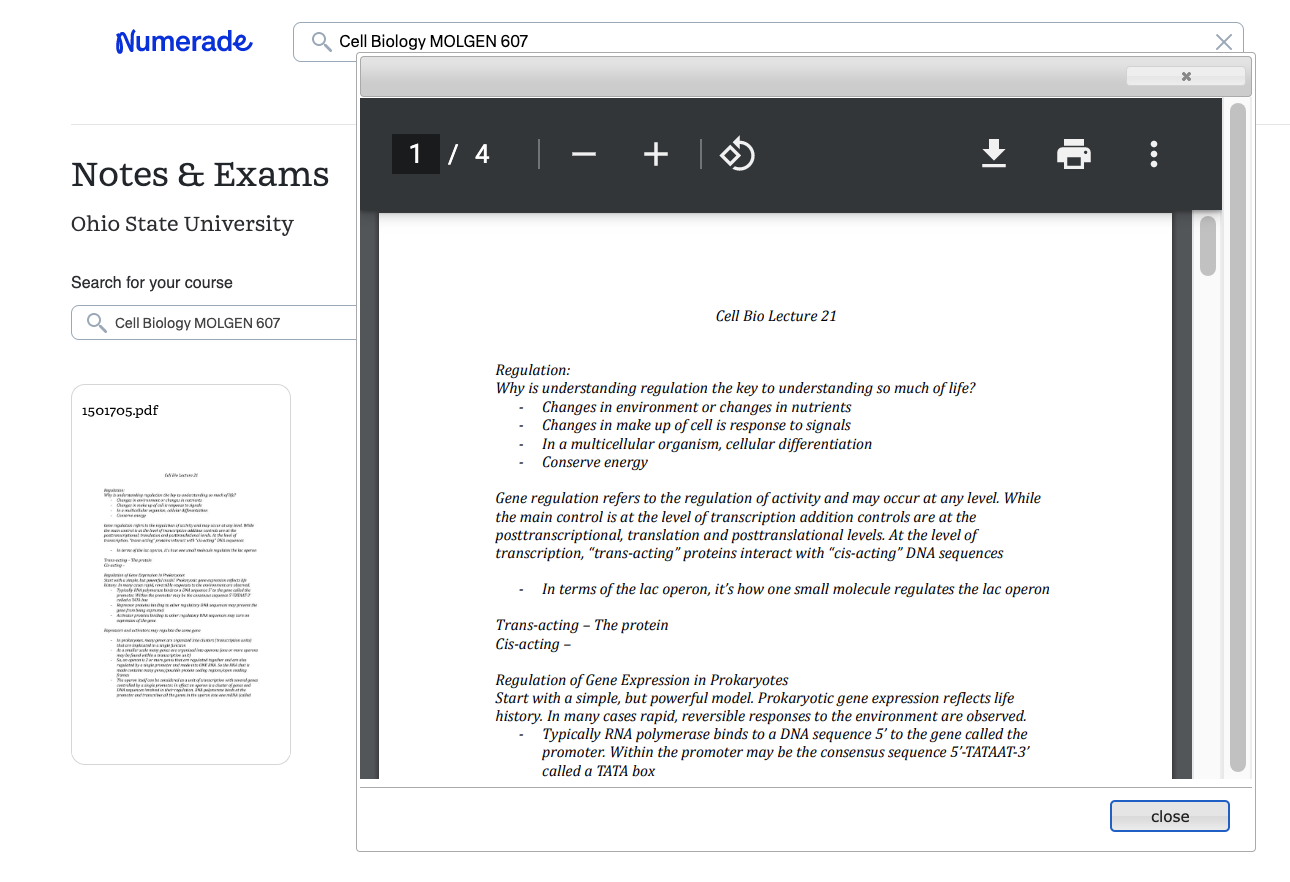Click 'Changes in environment or changes in nutrients' bullet
The width and height of the screenshot is (1290, 882).
[697, 407]
